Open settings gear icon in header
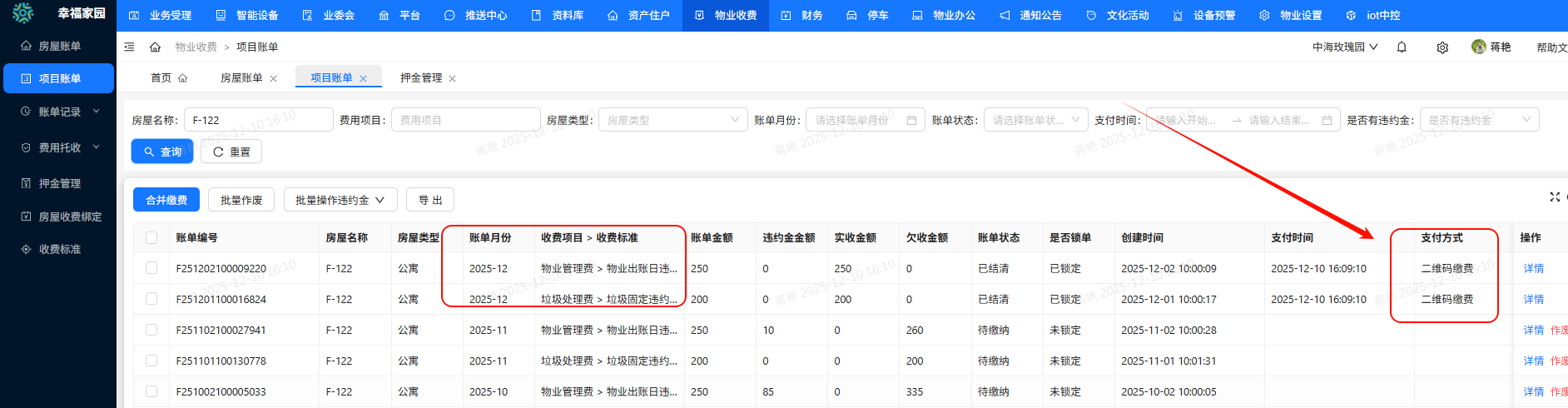Screen dimensions: 1568x408 click(1442, 47)
